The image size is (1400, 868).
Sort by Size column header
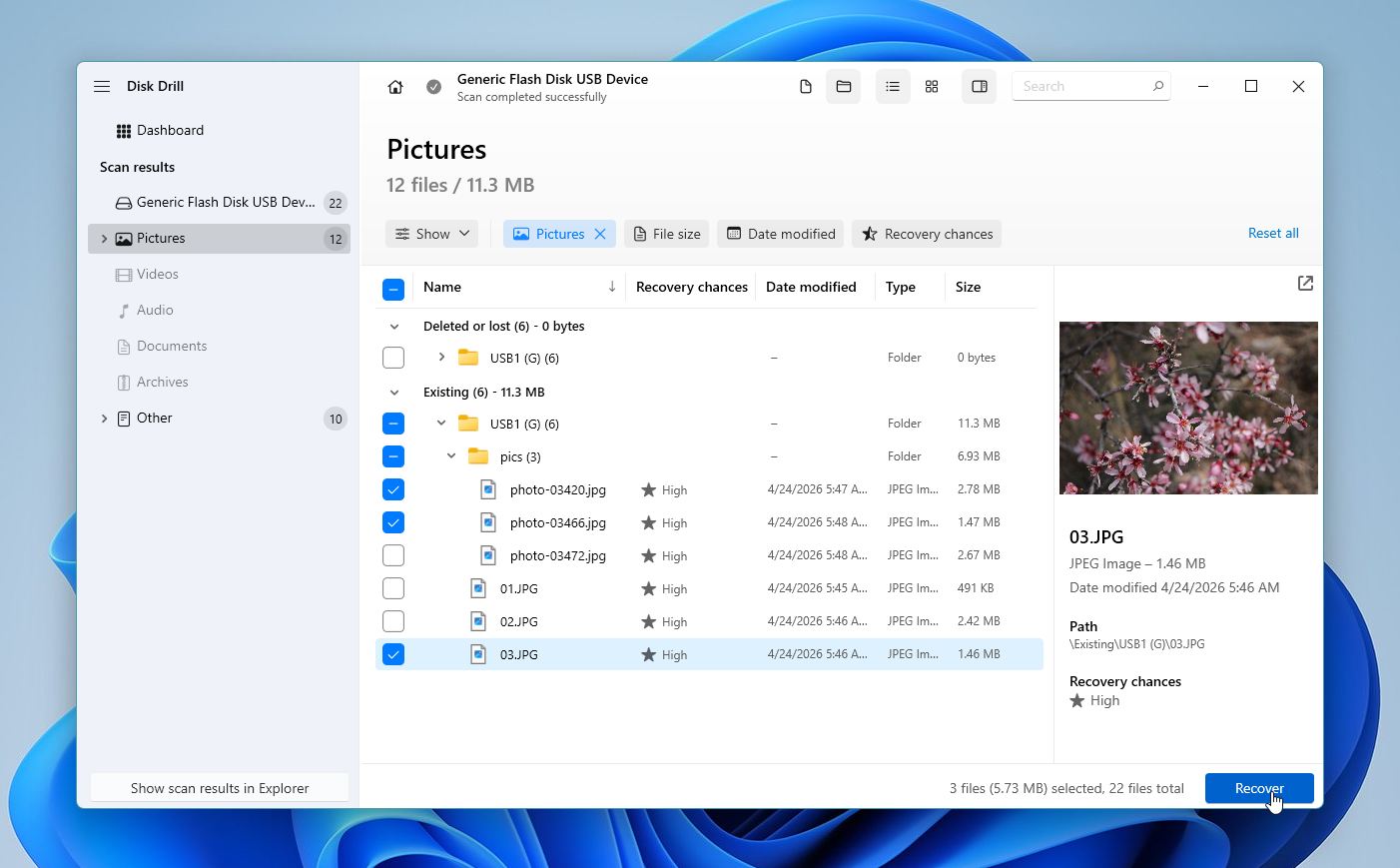click(968, 287)
